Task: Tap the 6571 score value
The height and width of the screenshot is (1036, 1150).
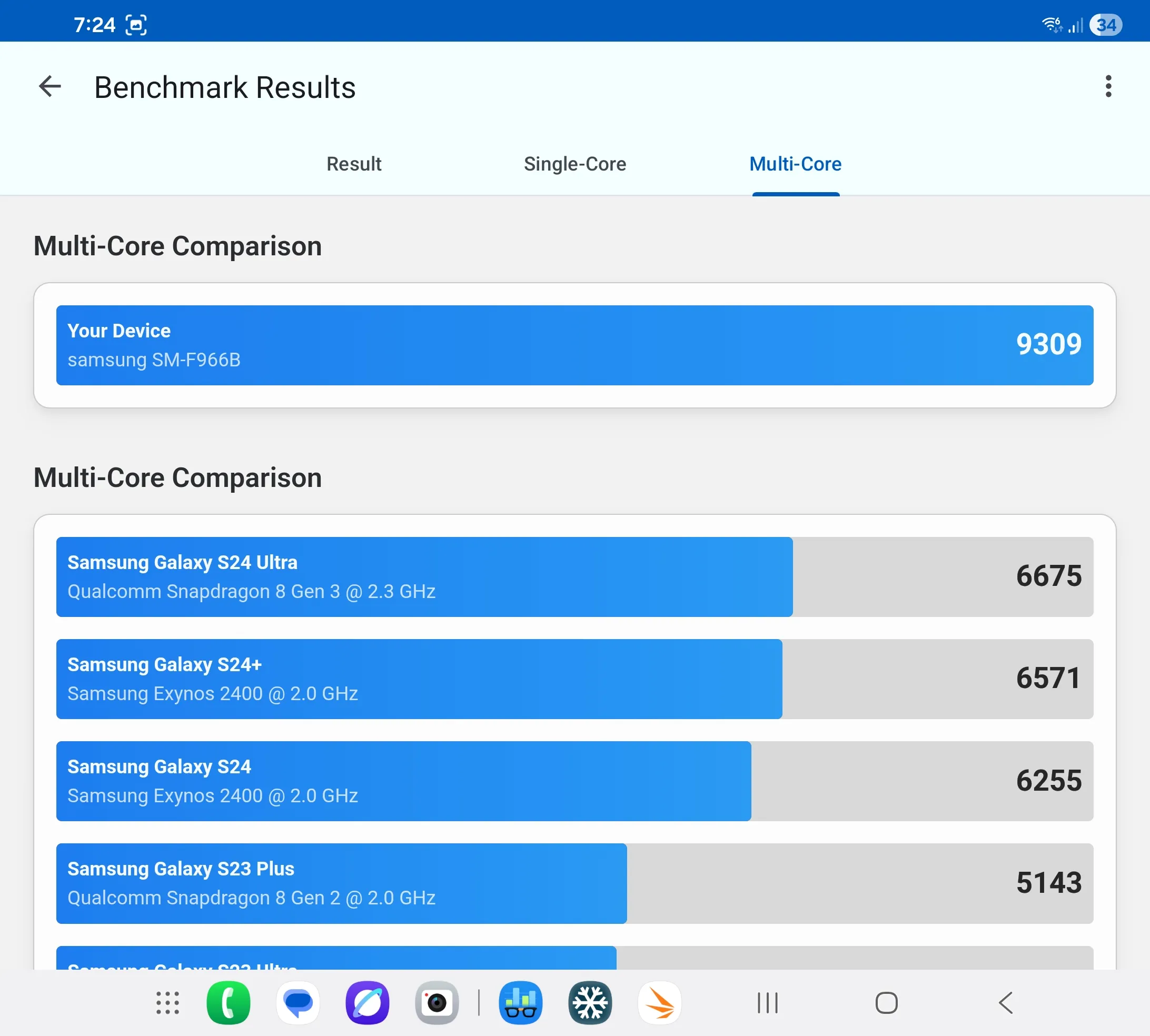Action: pyautogui.click(x=1049, y=679)
